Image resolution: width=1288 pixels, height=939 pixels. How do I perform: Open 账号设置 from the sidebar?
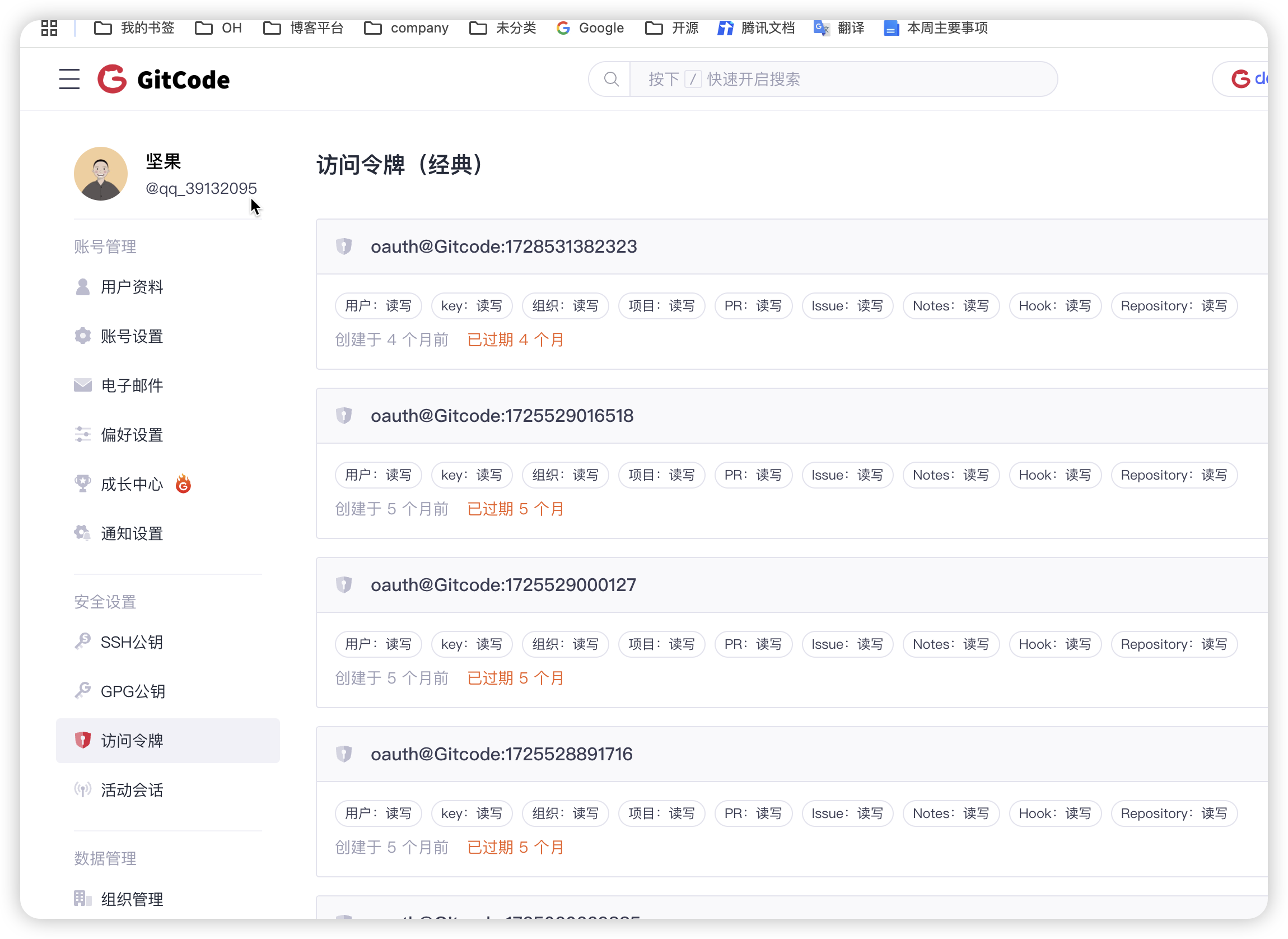132,336
